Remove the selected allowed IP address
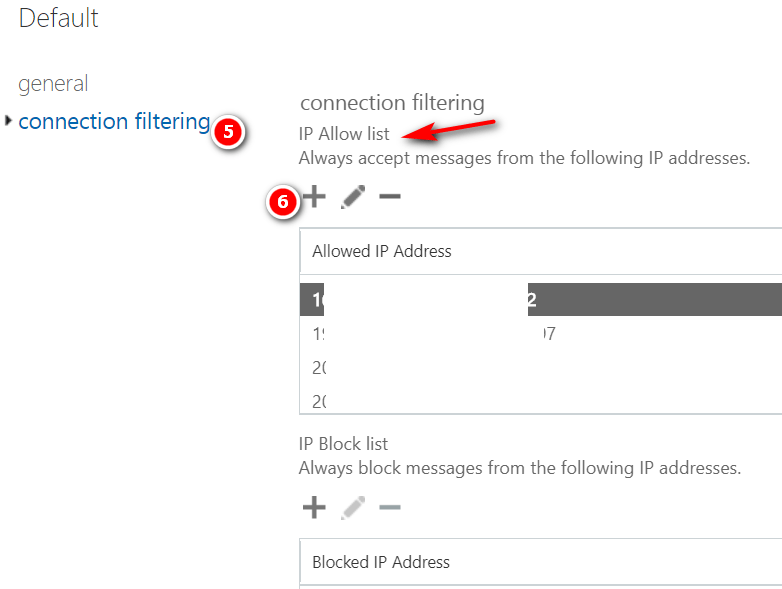This screenshot has height=589, width=782. tap(390, 197)
